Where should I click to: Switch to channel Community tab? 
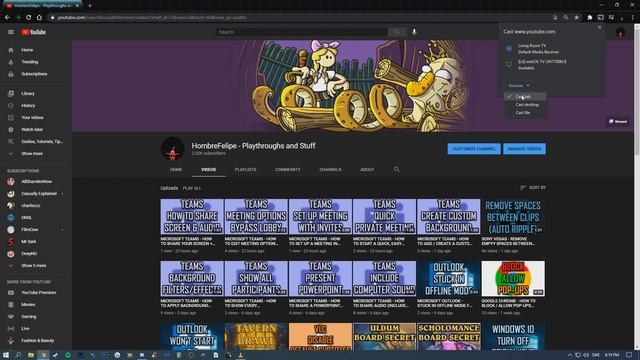[287, 169]
